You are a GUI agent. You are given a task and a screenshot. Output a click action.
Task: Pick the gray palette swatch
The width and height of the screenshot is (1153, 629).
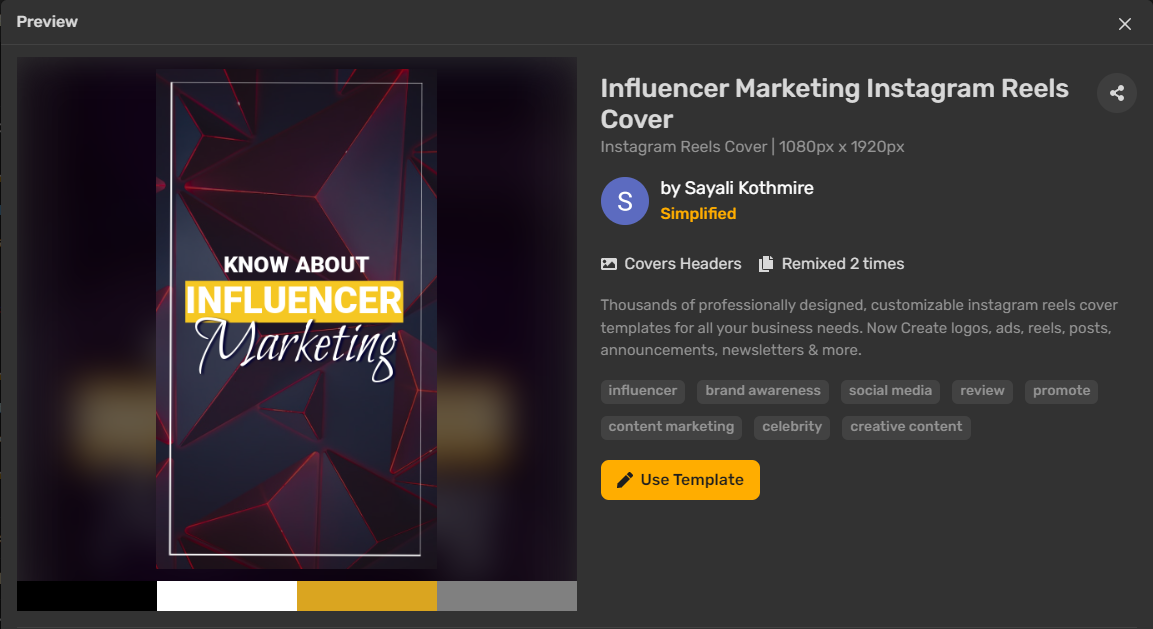click(x=507, y=596)
